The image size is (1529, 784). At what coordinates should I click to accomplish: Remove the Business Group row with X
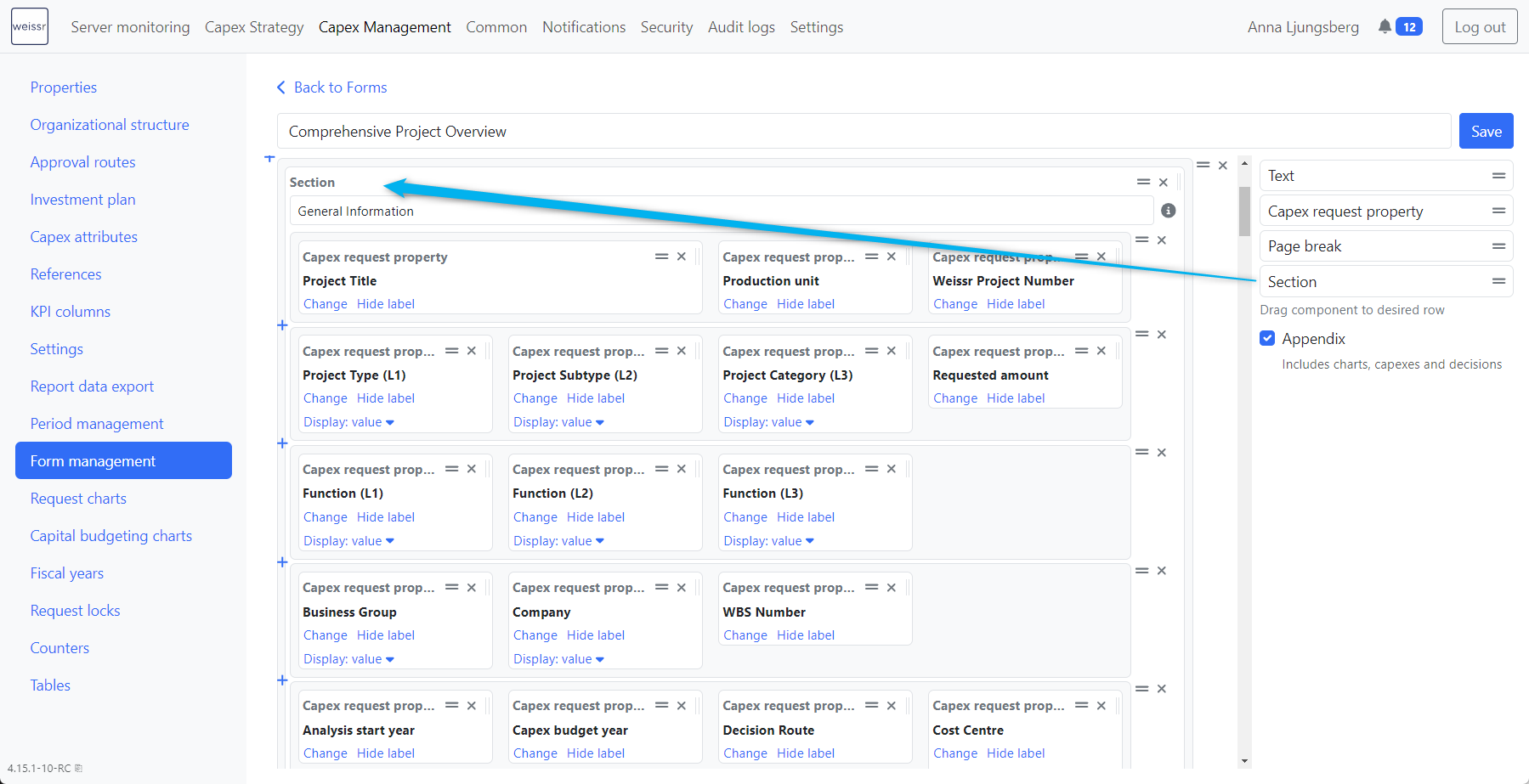point(1162,571)
